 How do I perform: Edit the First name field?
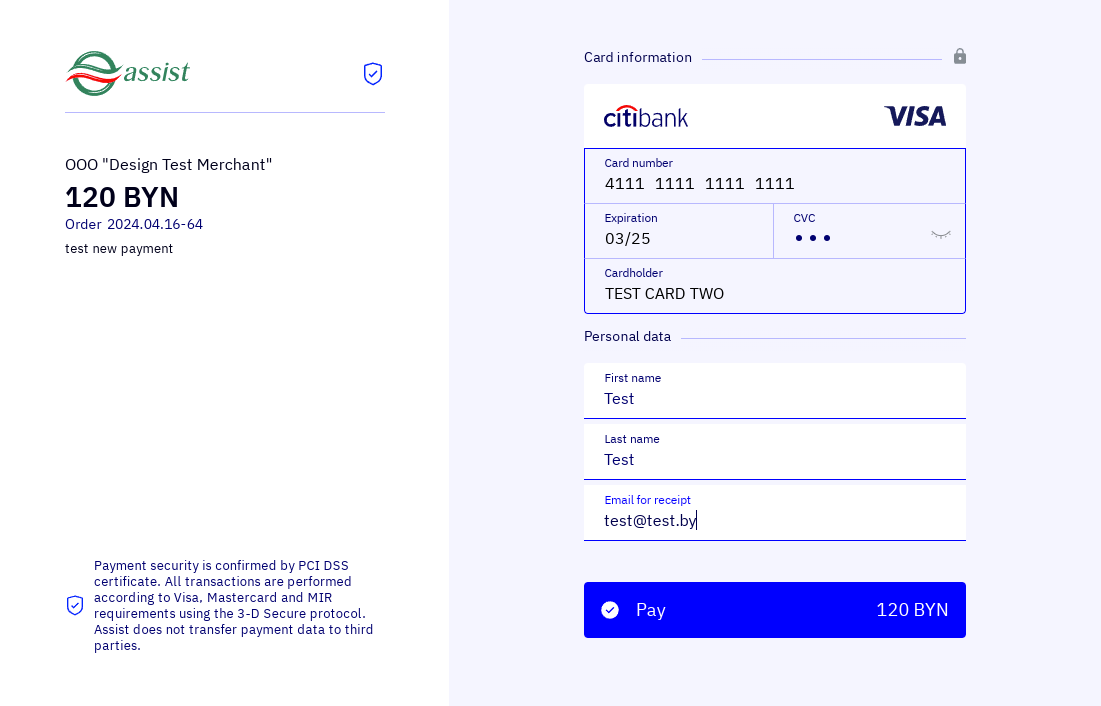774,398
